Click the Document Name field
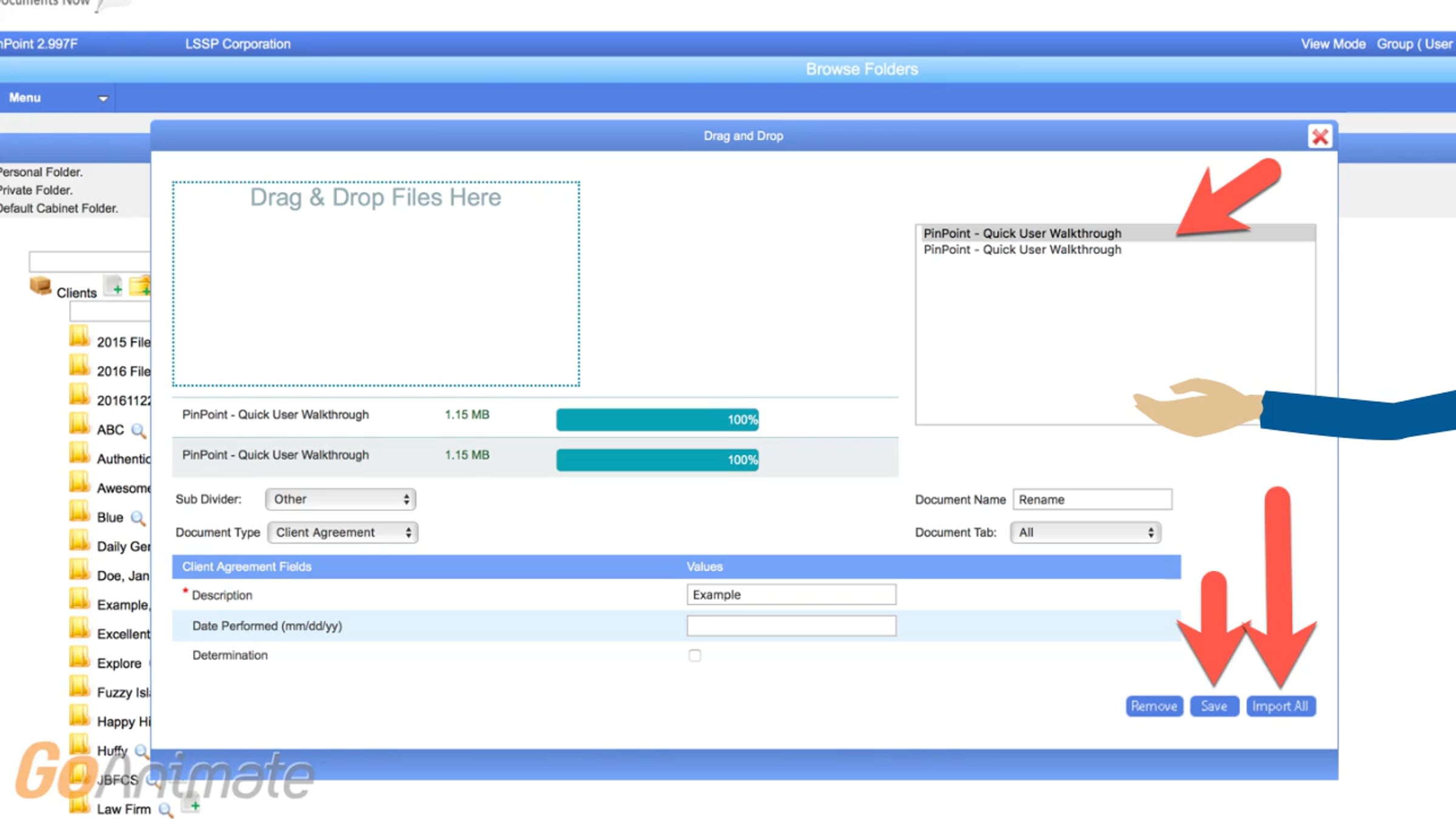 (x=1093, y=500)
